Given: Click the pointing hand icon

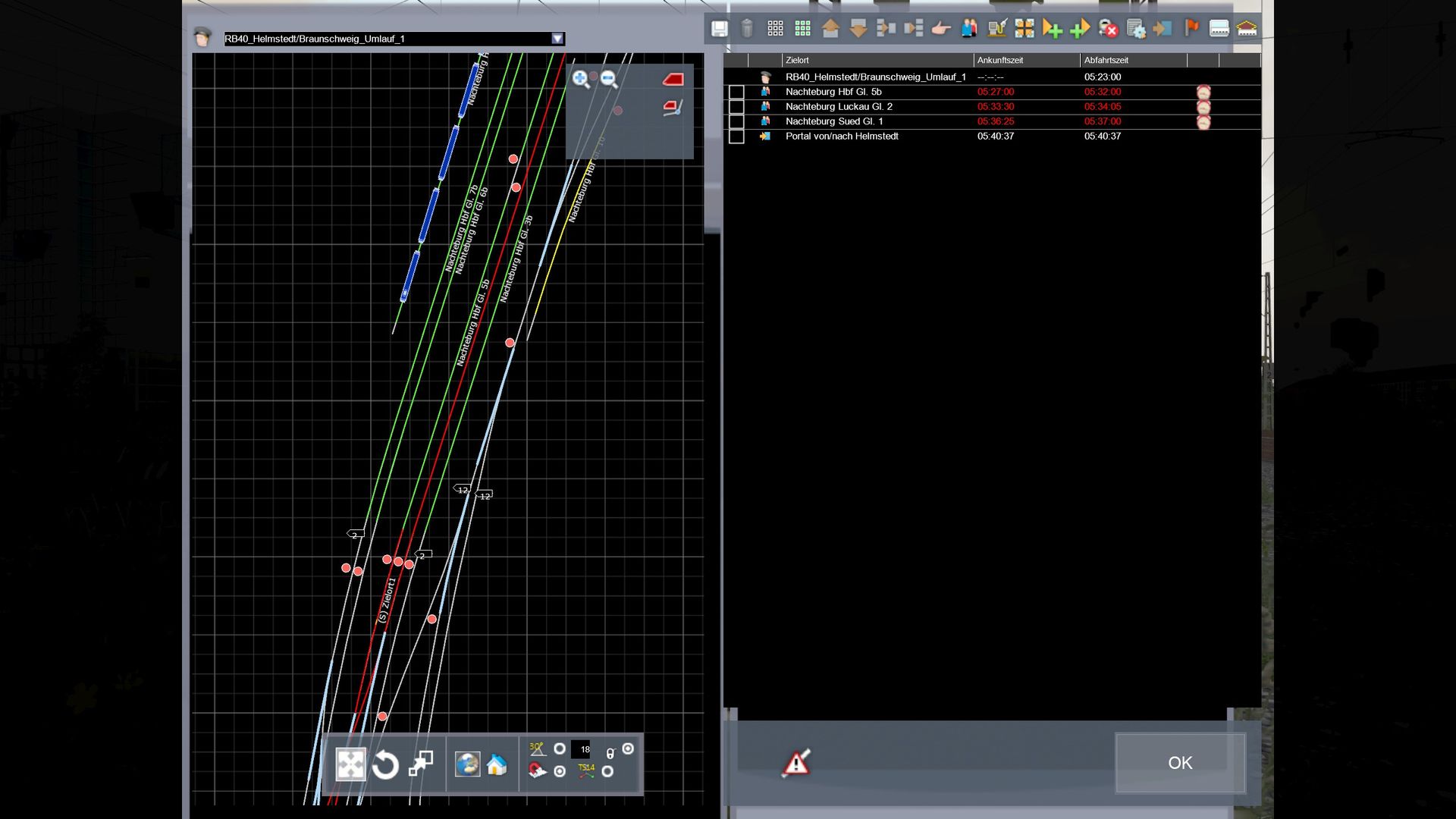Looking at the screenshot, I should point(941,29).
